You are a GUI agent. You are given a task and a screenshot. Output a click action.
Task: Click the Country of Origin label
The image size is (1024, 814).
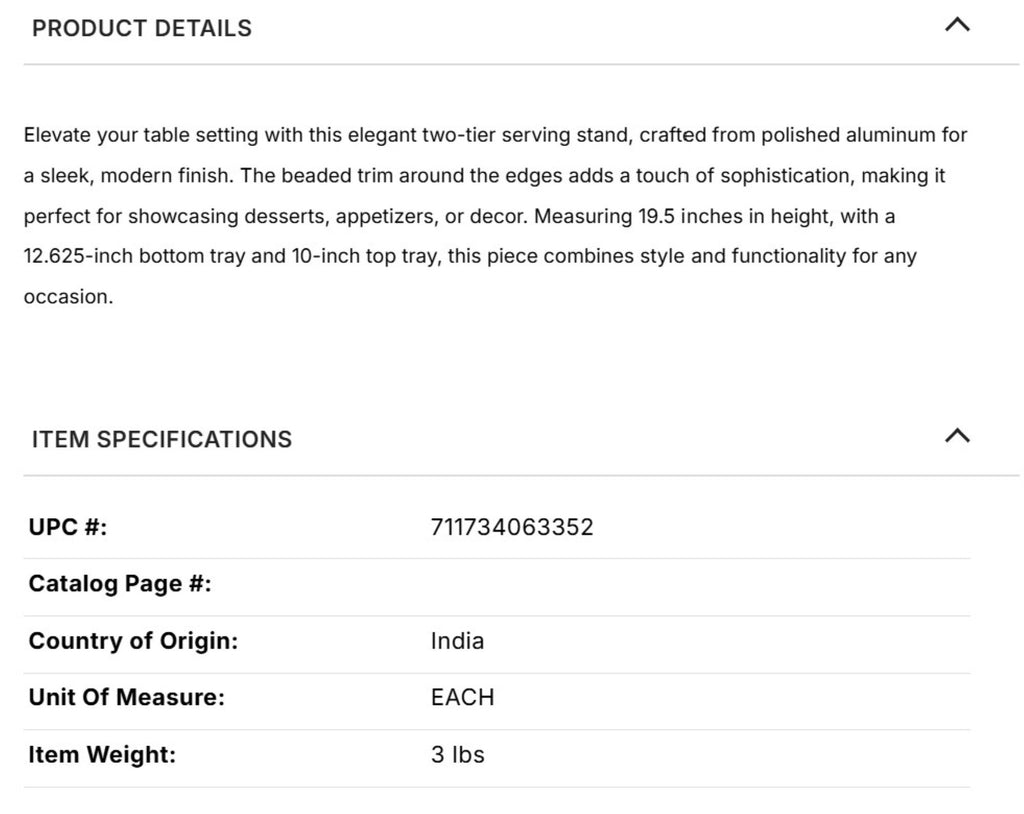[x=133, y=641]
